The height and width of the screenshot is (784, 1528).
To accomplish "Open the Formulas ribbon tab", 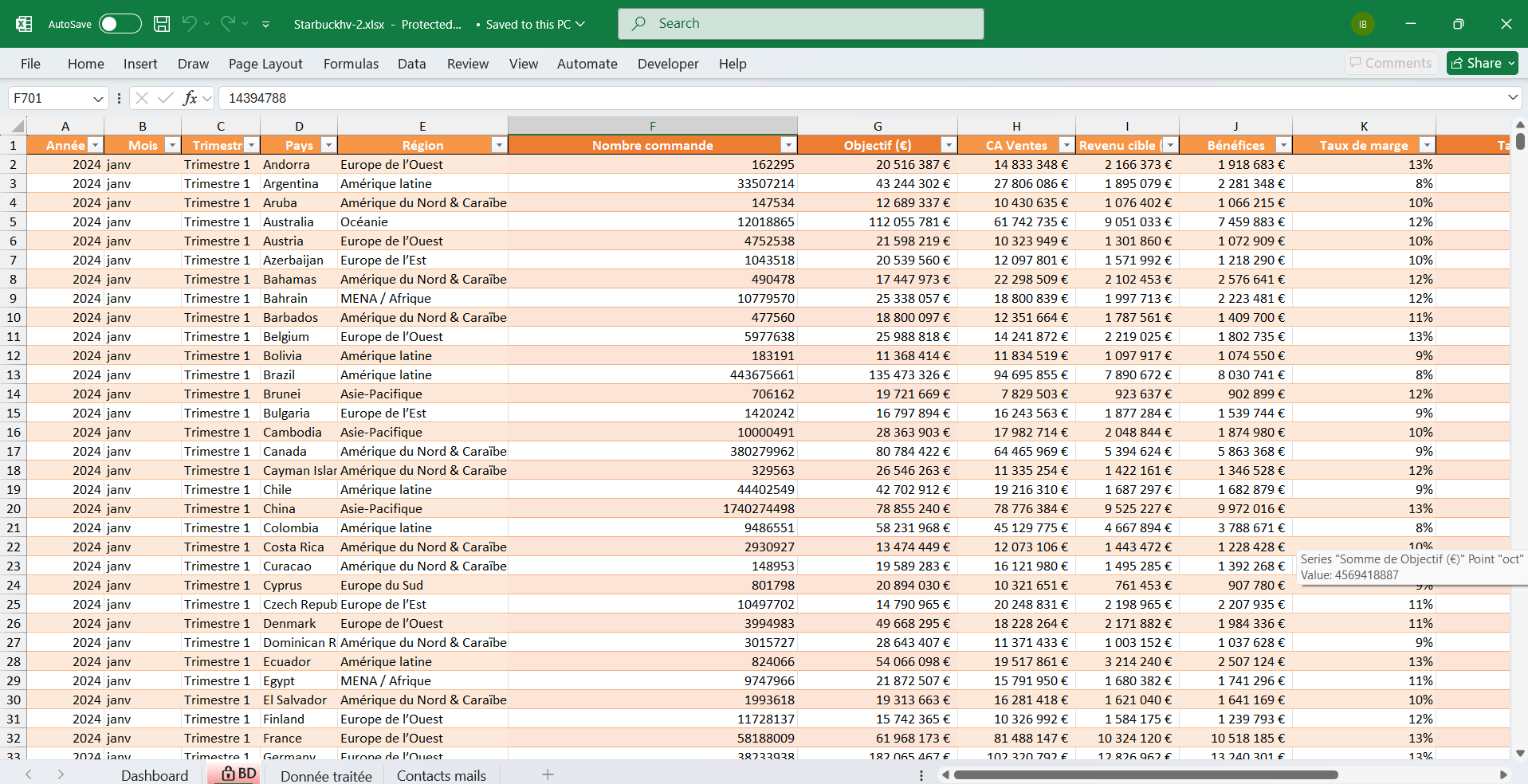I will click(x=351, y=64).
